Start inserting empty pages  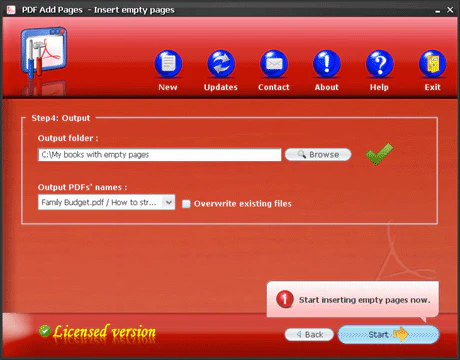388,334
